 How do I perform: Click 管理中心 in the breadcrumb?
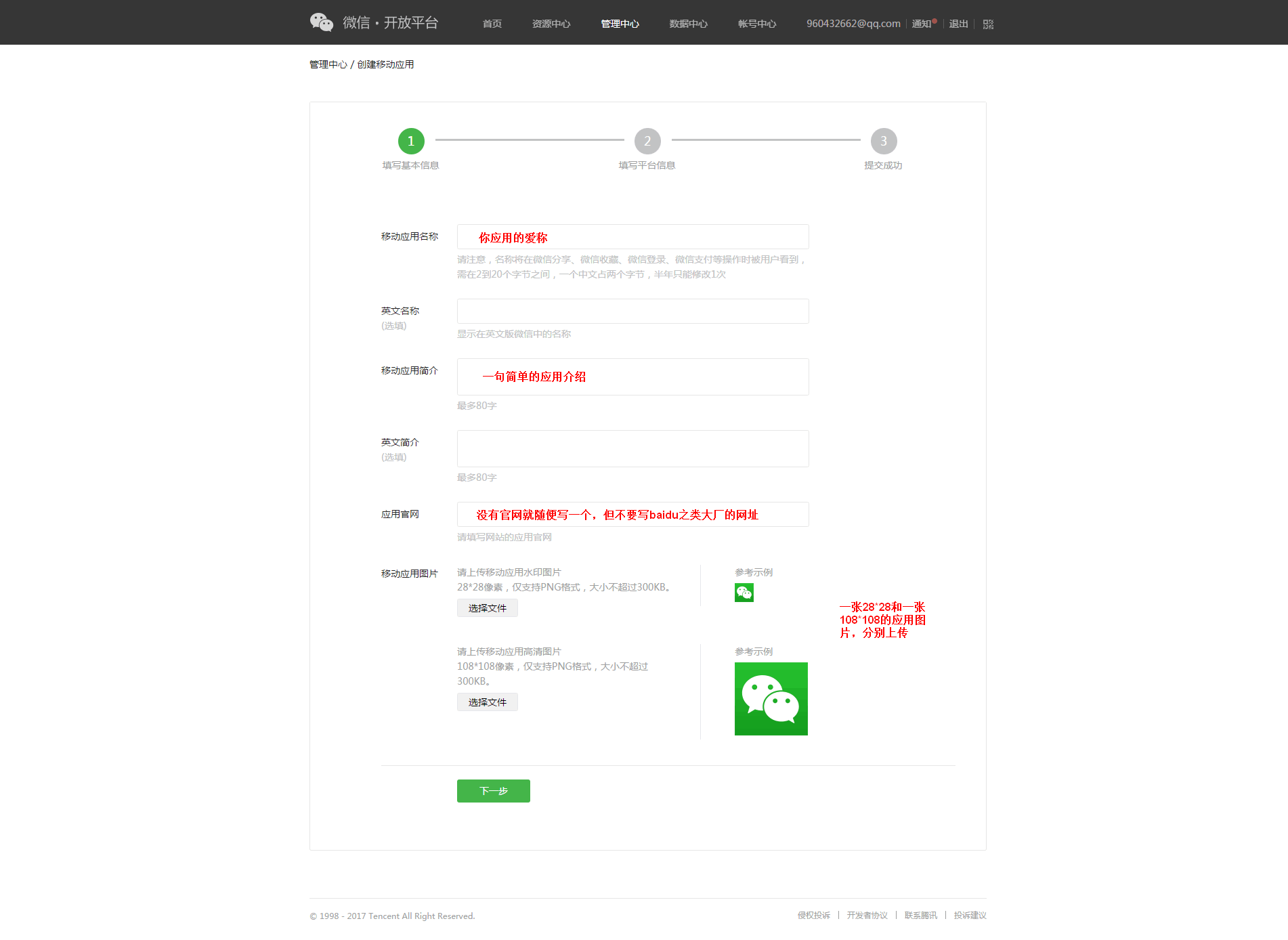point(328,64)
